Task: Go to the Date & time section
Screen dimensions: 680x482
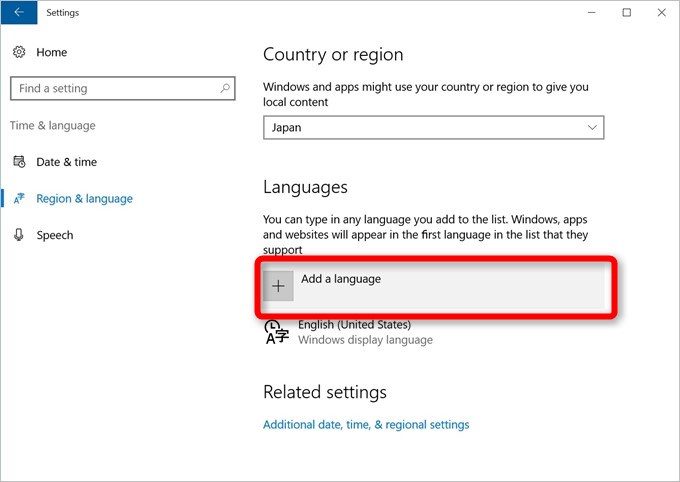Action: (x=66, y=162)
